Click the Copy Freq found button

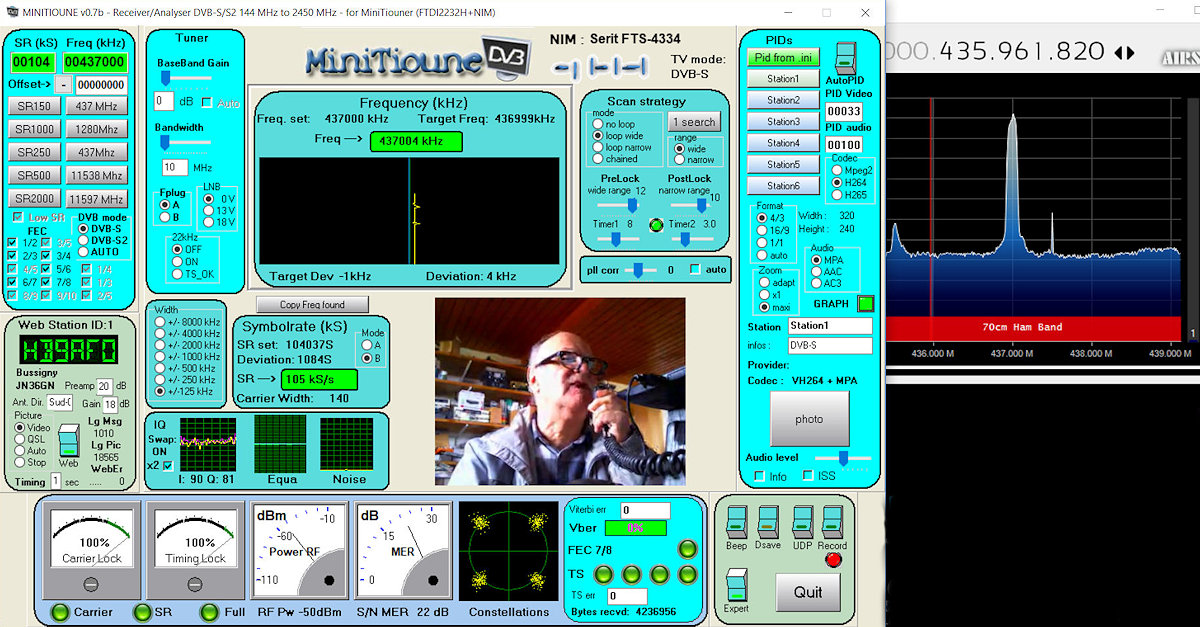(x=312, y=304)
